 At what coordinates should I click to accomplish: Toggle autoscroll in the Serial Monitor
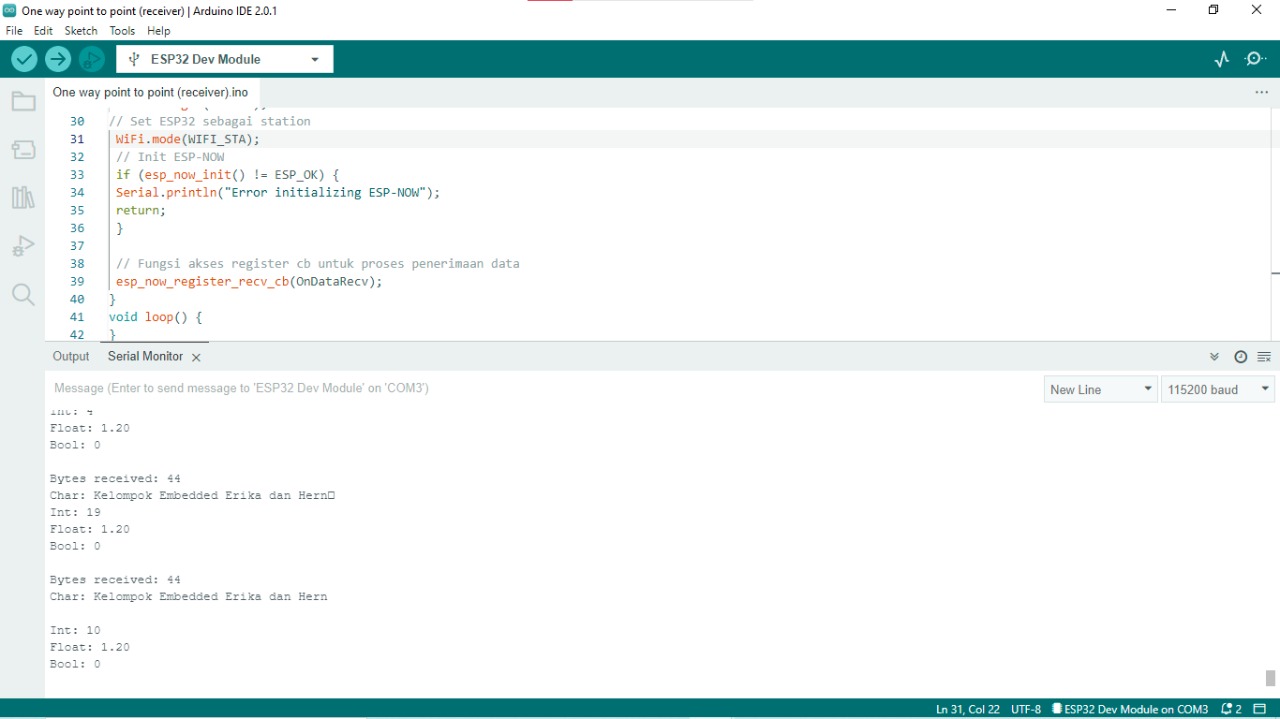tap(1214, 356)
